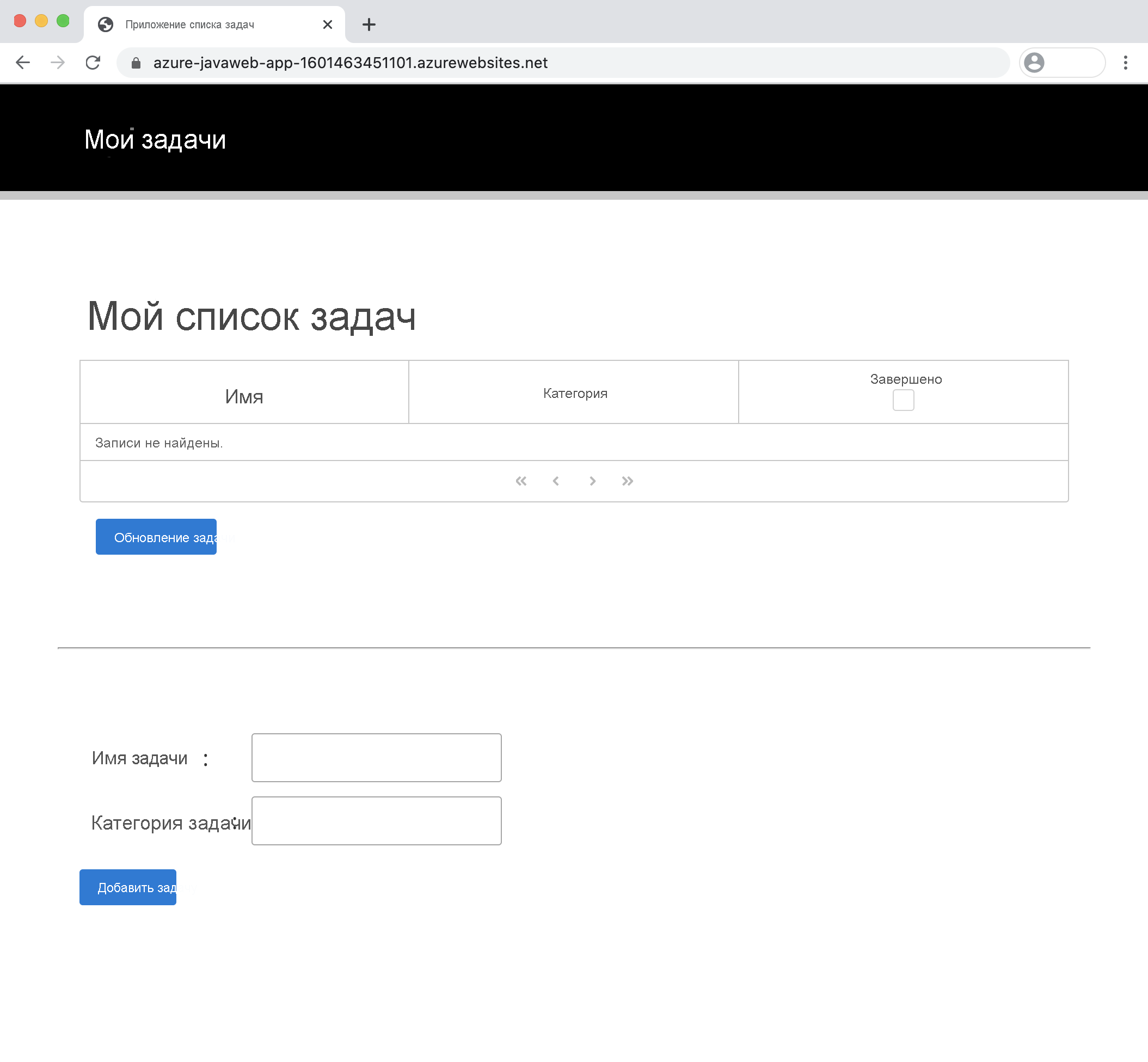Click the Мой список задач heading

tap(251, 317)
